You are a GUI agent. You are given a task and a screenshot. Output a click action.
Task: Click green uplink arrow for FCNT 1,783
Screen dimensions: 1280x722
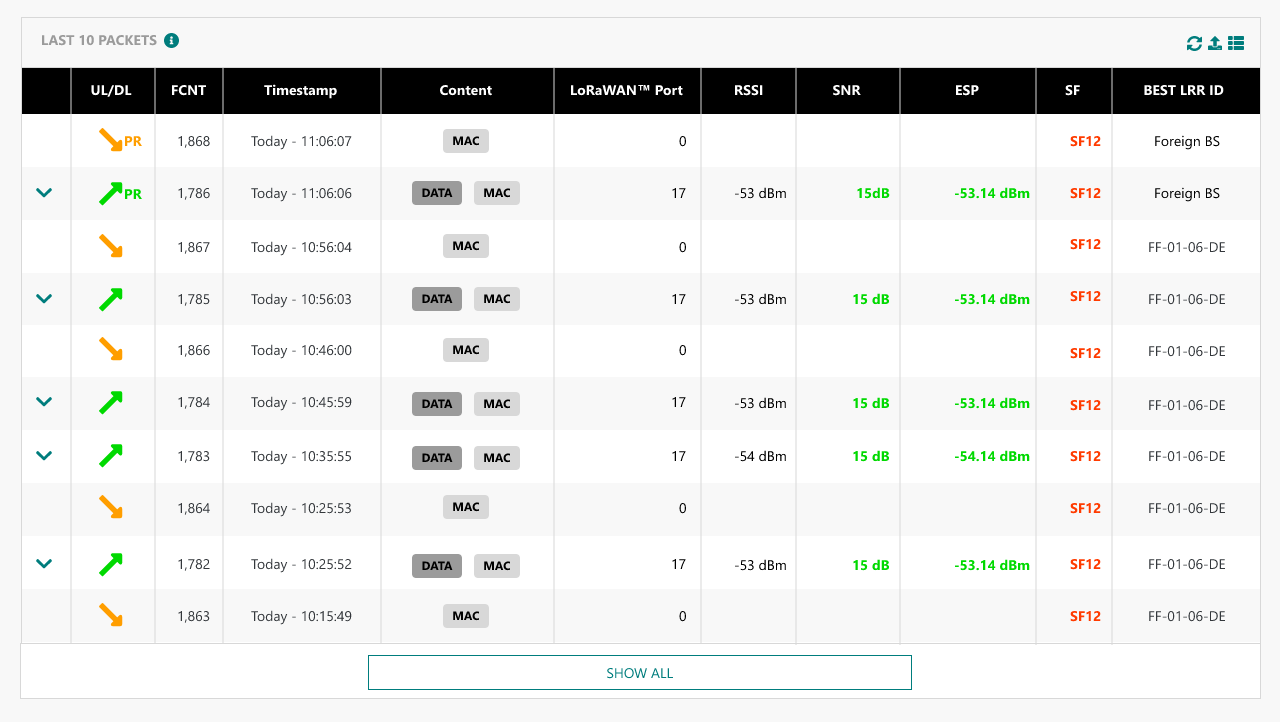tap(111, 456)
